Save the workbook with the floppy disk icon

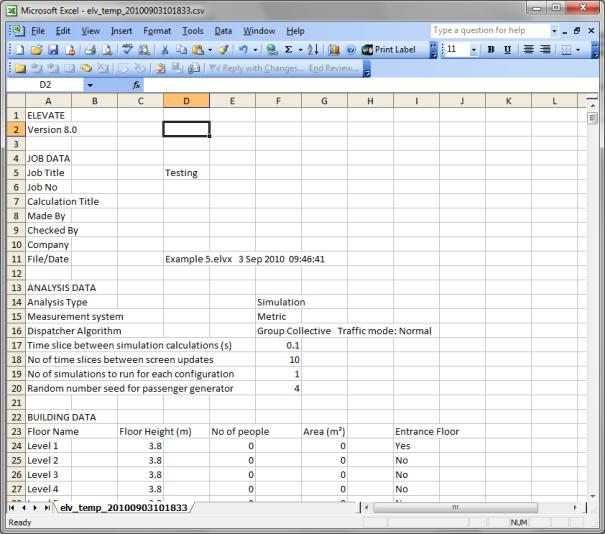(x=53, y=49)
